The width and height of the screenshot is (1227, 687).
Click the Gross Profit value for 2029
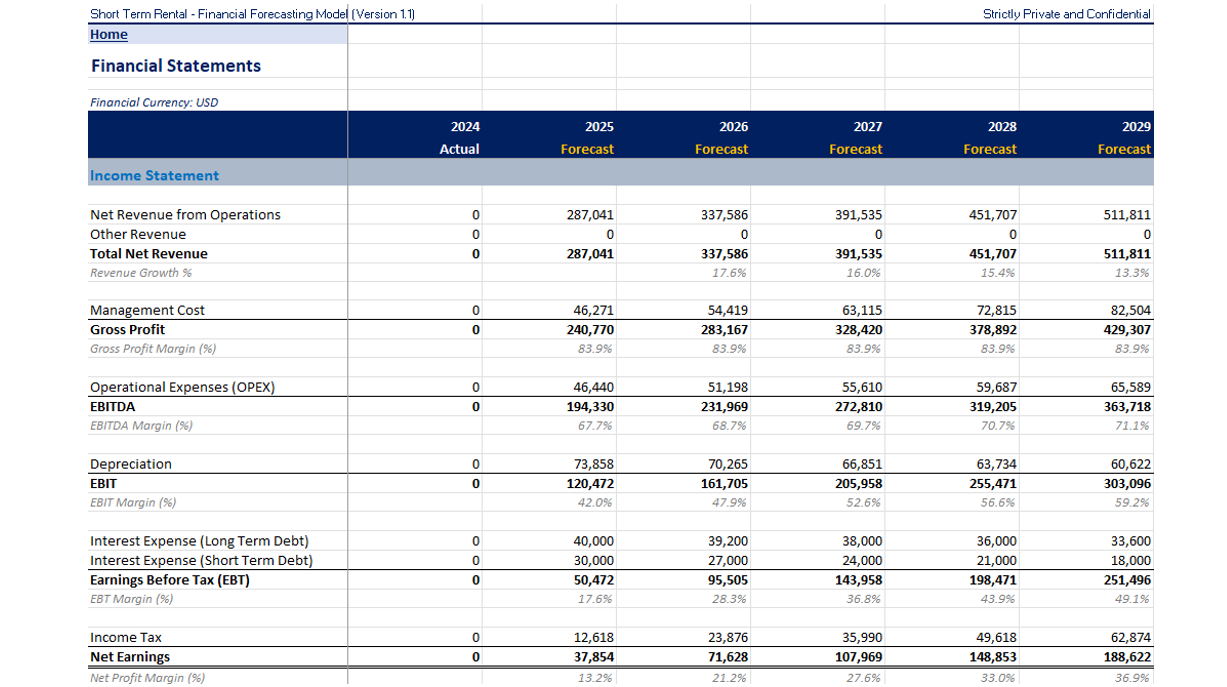click(x=1124, y=329)
